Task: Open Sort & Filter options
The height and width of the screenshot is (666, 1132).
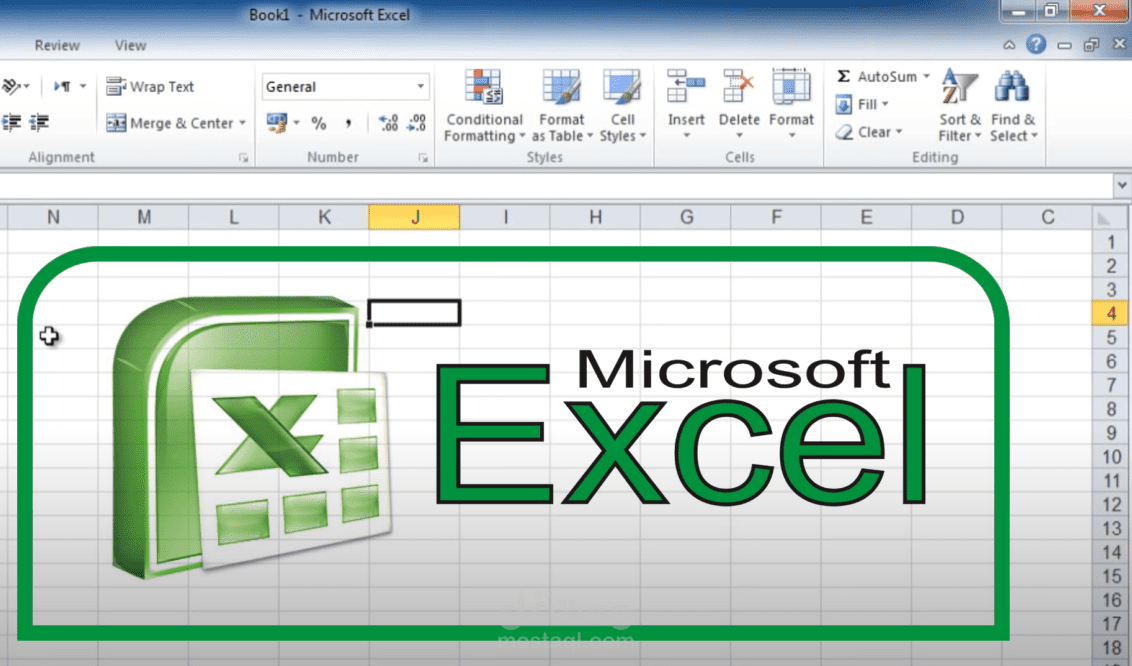Action: pyautogui.click(x=959, y=106)
